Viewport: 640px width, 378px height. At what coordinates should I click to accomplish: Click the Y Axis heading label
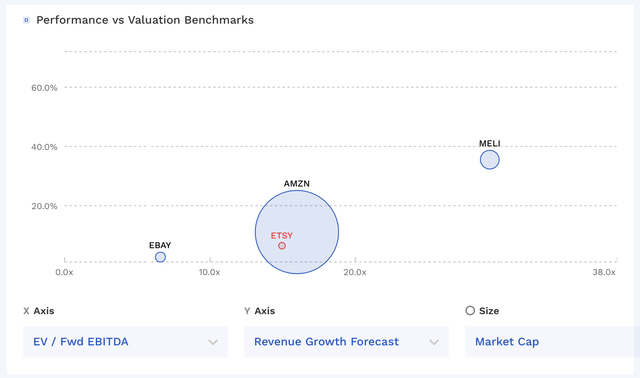click(260, 311)
